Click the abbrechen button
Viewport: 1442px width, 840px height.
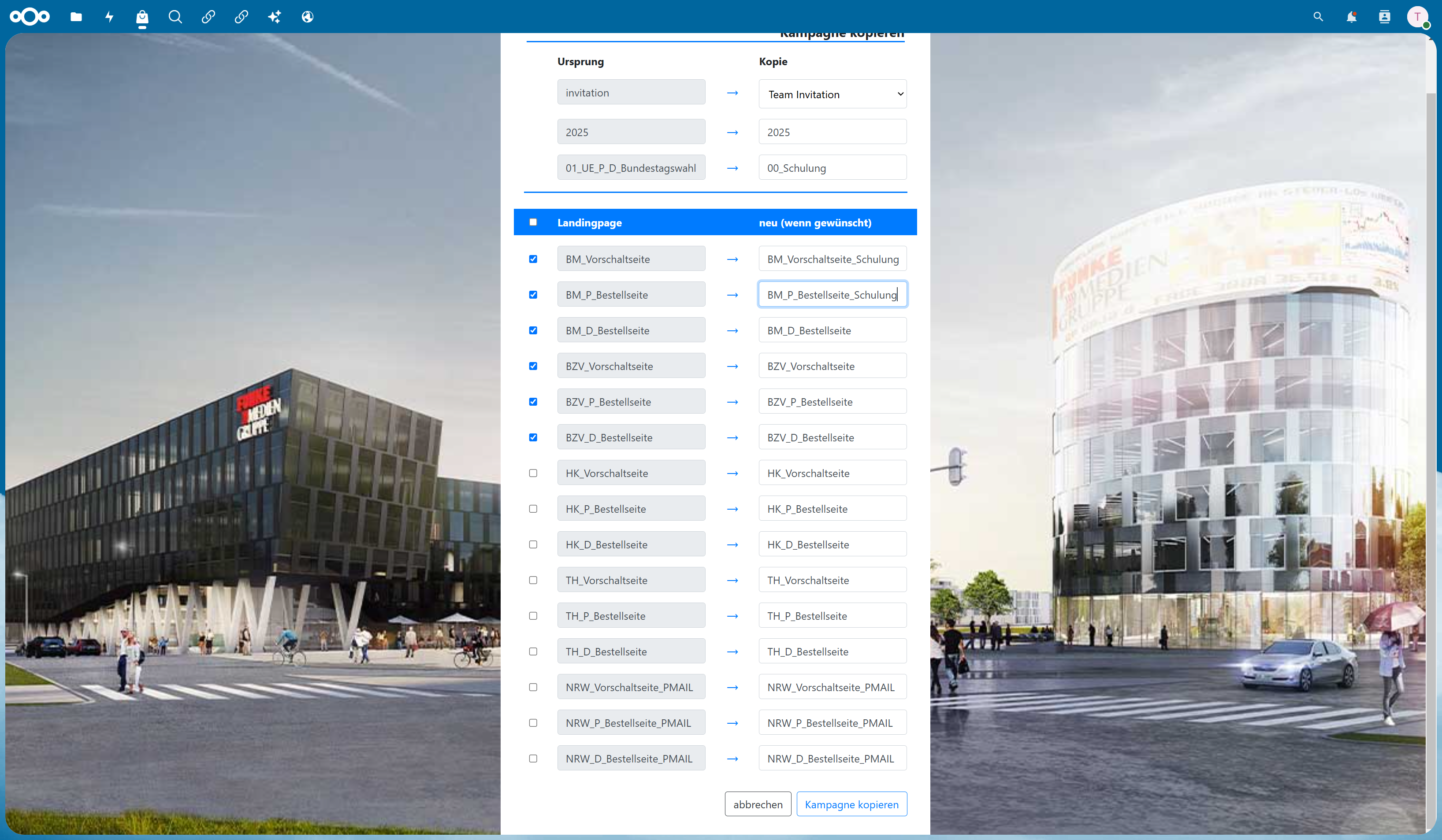[758, 804]
